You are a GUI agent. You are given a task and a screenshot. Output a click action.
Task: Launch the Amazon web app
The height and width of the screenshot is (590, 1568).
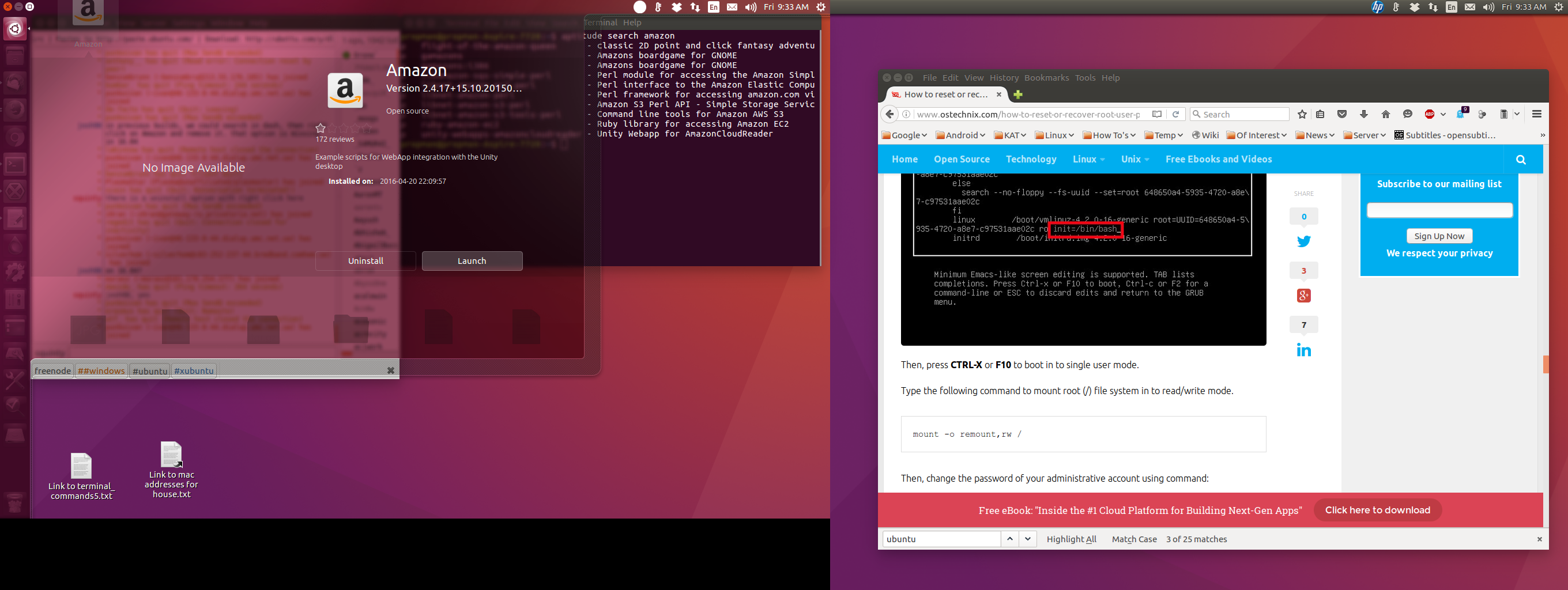click(x=472, y=261)
